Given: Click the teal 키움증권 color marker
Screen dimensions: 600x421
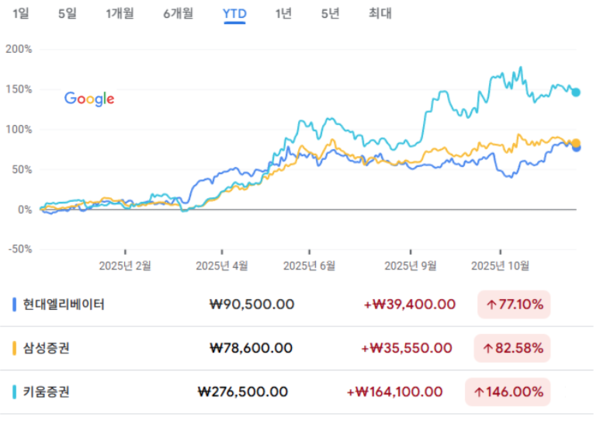Looking at the screenshot, I should point(13,392).
